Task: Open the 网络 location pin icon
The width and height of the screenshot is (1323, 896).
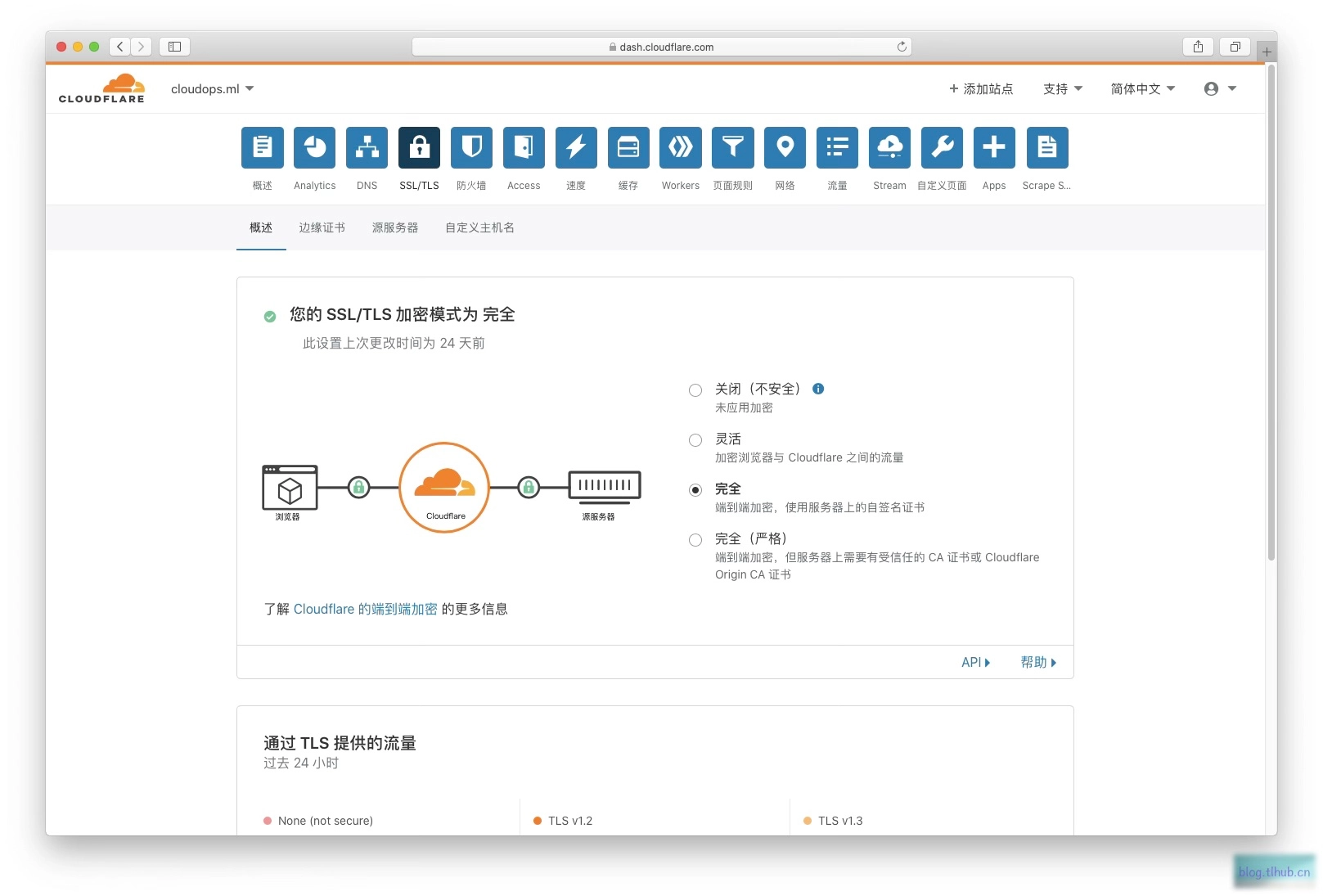Action: pos(785,147)
